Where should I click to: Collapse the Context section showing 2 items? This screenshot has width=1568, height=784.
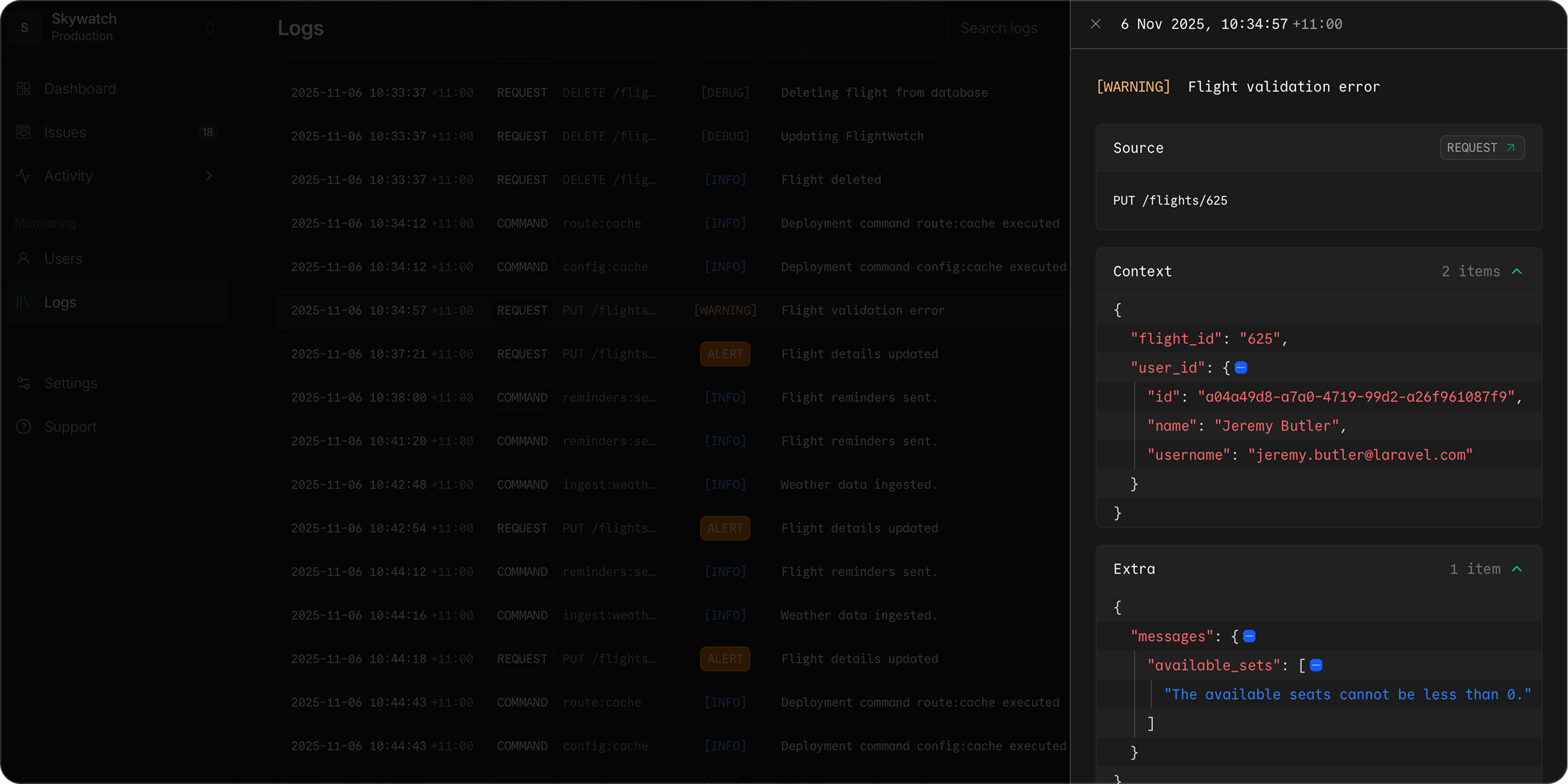(x=1518, y=270)
